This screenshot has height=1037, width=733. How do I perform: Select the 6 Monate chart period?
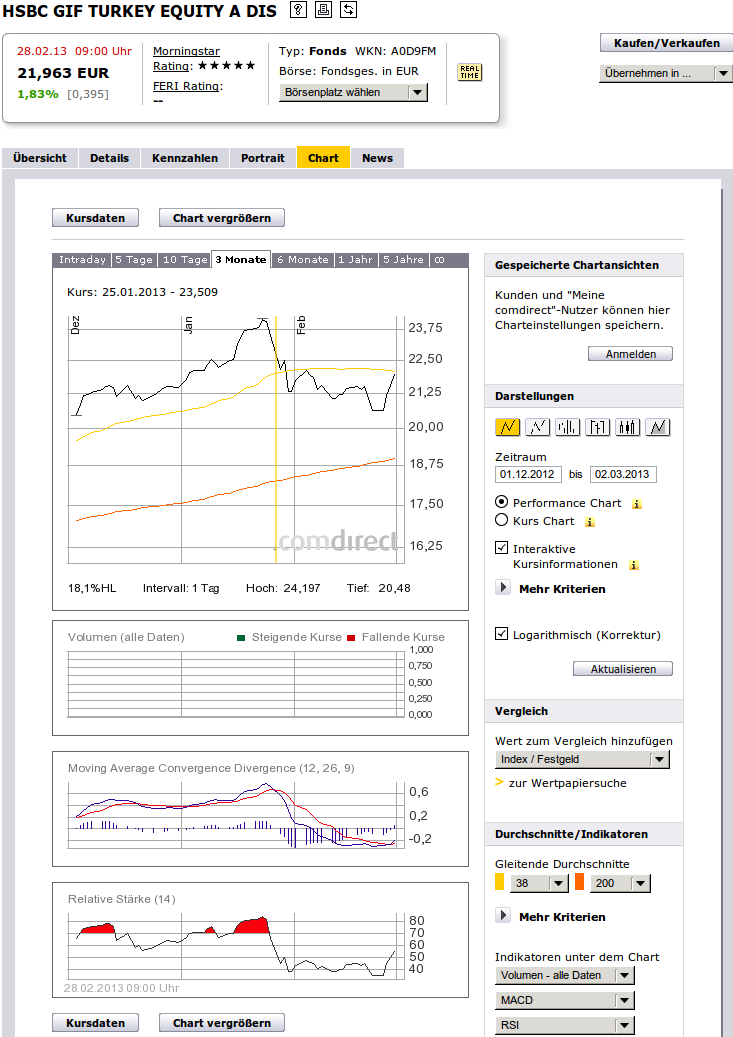302,260
